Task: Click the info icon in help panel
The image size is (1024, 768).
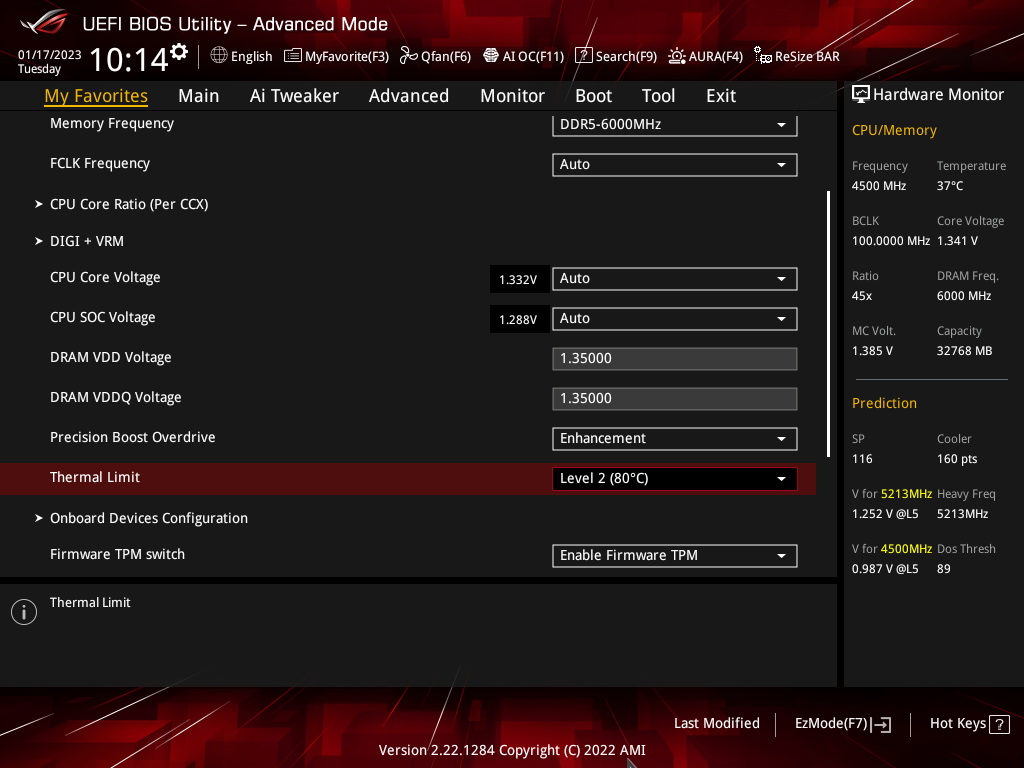Action: coord(24,612)
